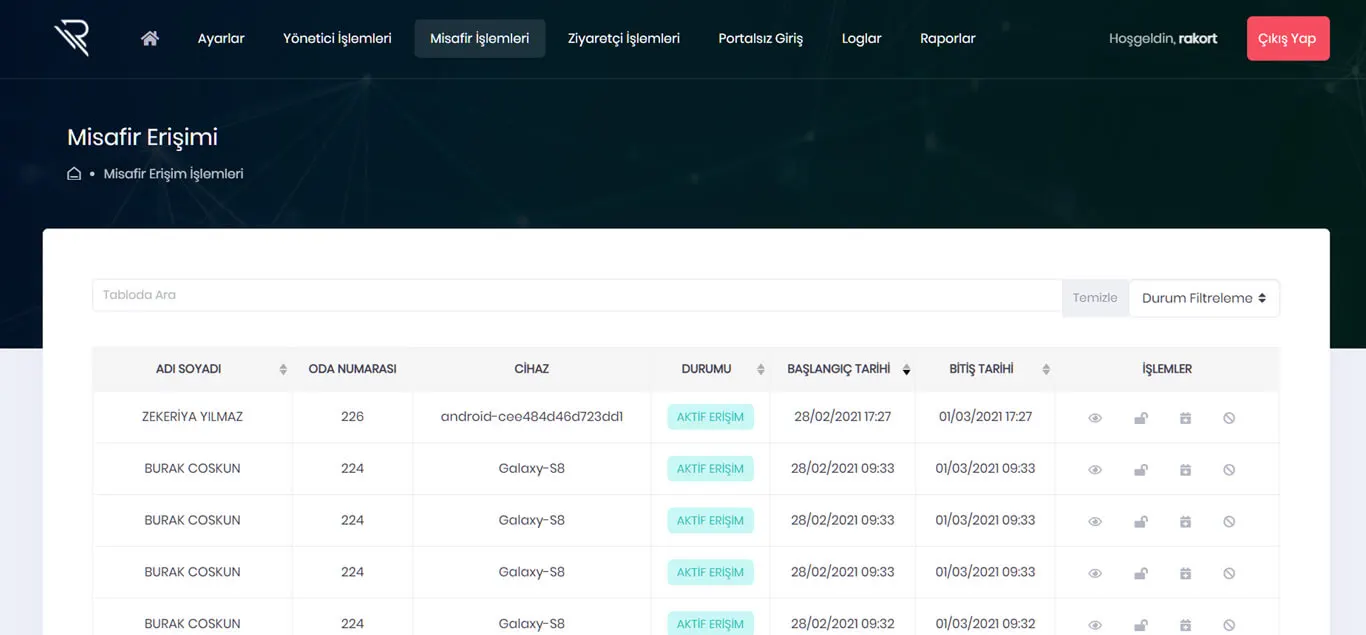The image size is (1366, 635).
Task: Block access for ZEKERIYA YILMAZ using ban icon
Action: point(1229,416)
